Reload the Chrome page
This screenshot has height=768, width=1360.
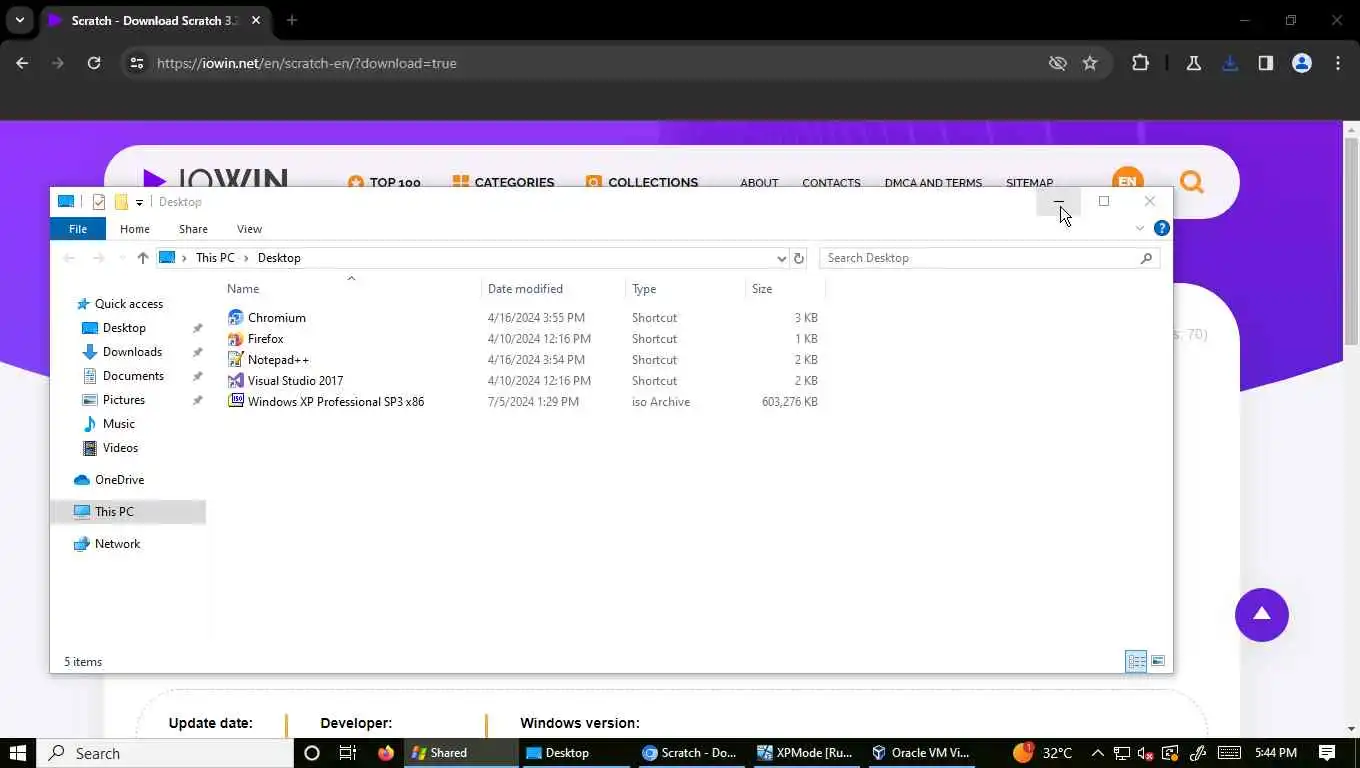94,63
